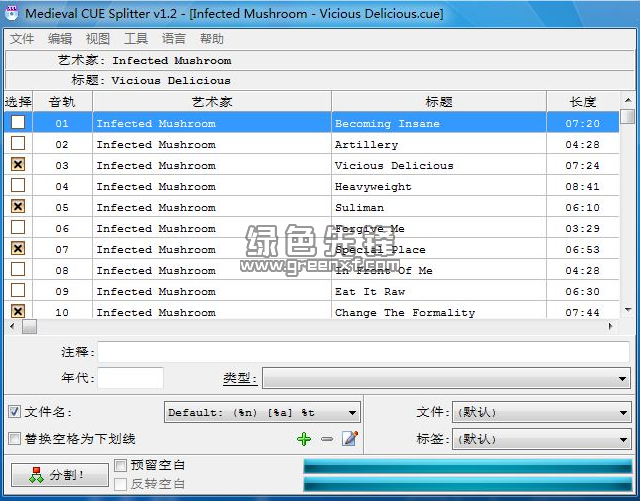Click the vertical scrollbar down arrow
The height and width of the screenshot is (501, 640).
point(628,310)
